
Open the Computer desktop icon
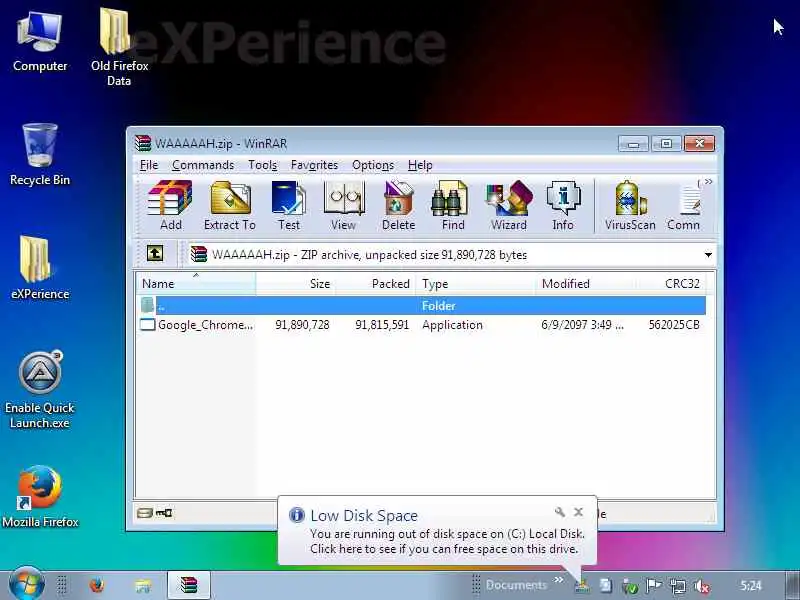pyautogui.click(x=40, y=42)
